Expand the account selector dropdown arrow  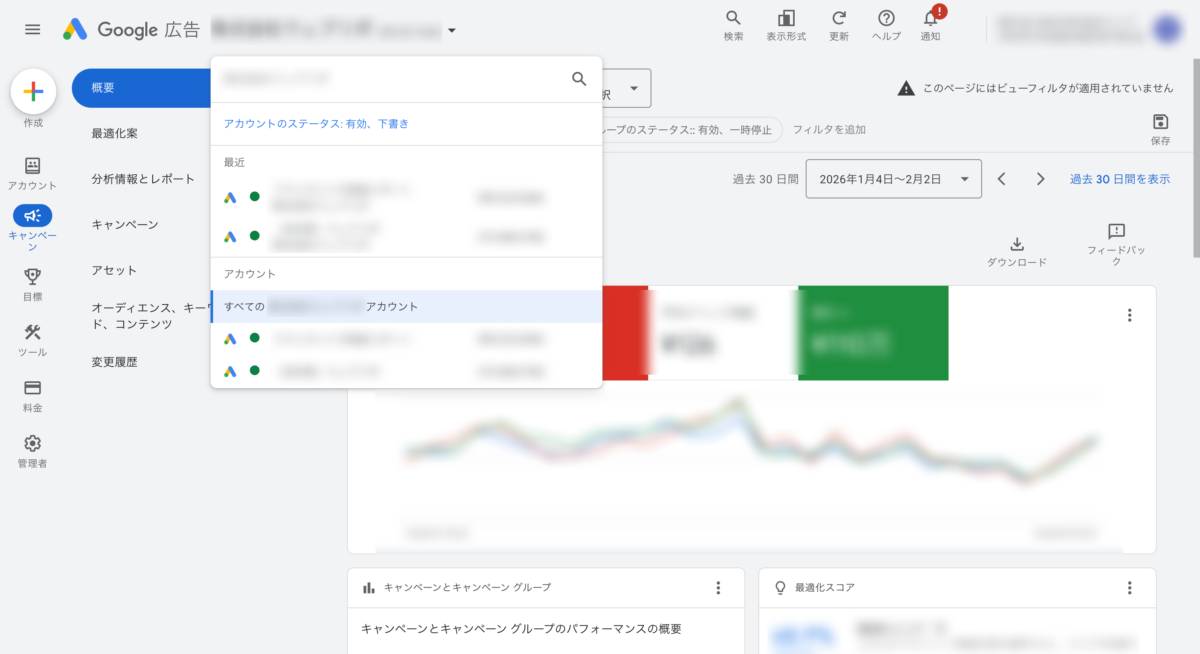[452, 31]
